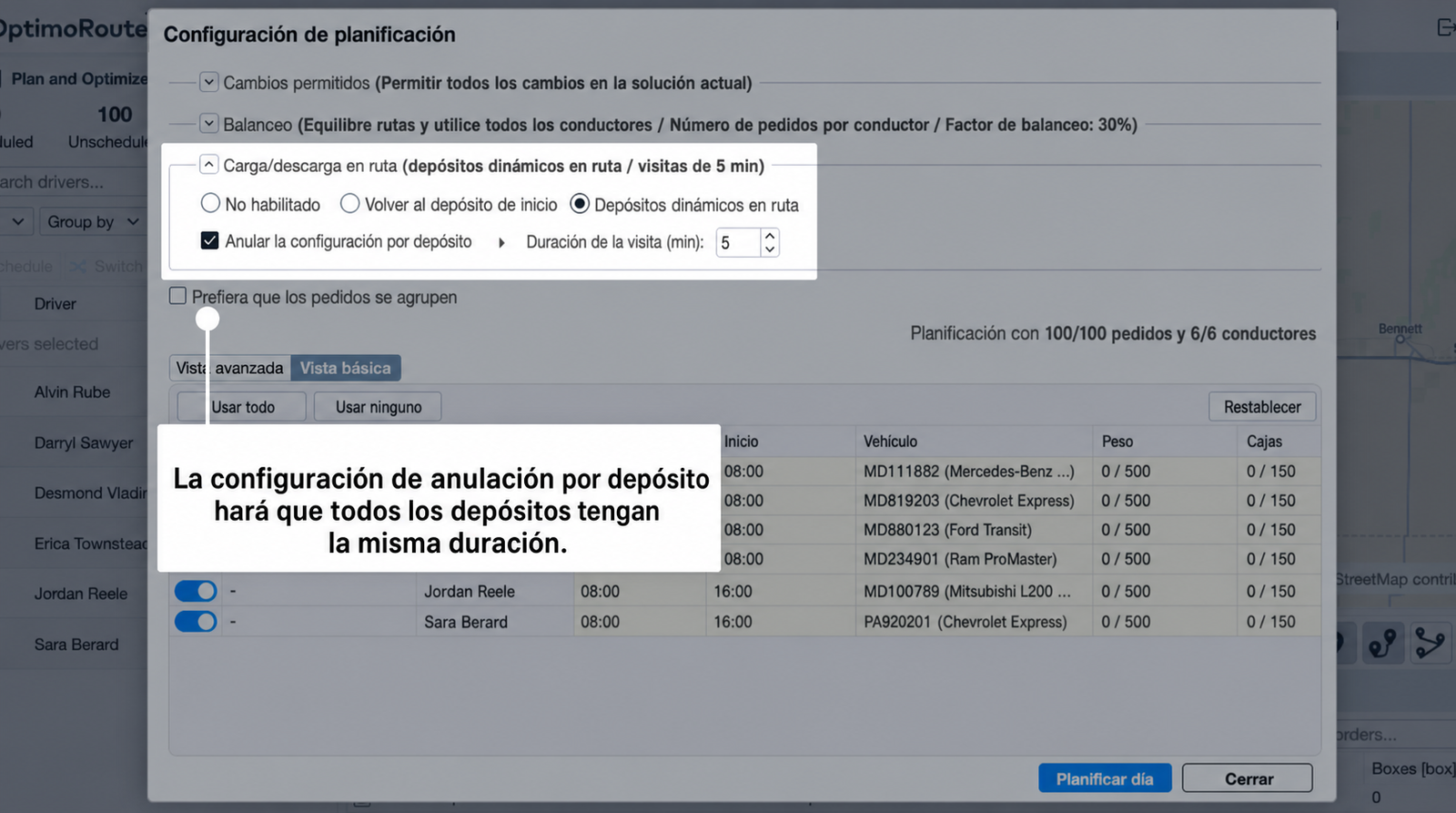Click the Restablecer button
This screenshot has width=1456, height=813.
1262,407
